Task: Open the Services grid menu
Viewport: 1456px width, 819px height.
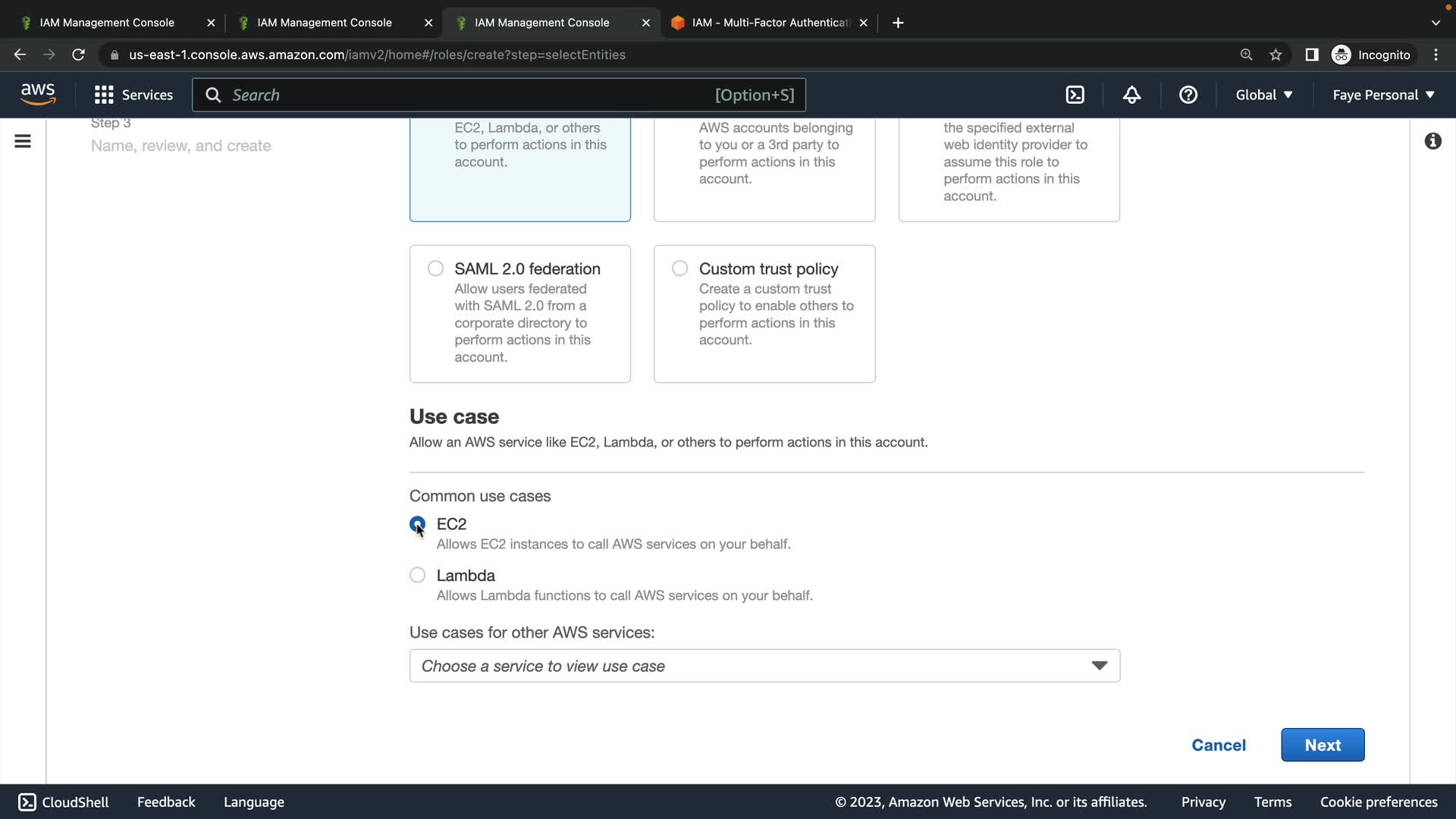Action: (x=133, y=95)
